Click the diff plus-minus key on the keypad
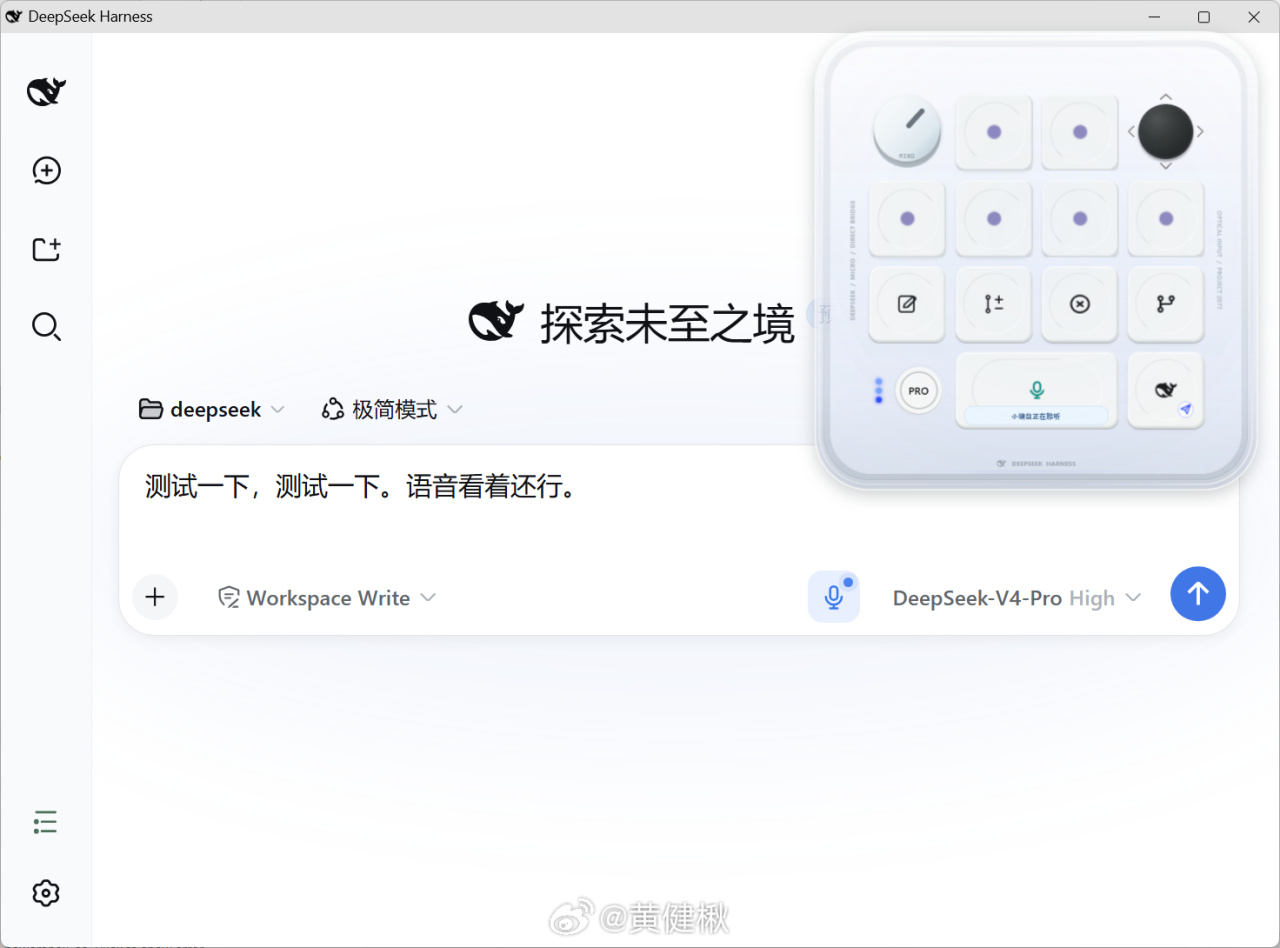The width and height of the screenshot is (1280, 948). click(994, 304)
